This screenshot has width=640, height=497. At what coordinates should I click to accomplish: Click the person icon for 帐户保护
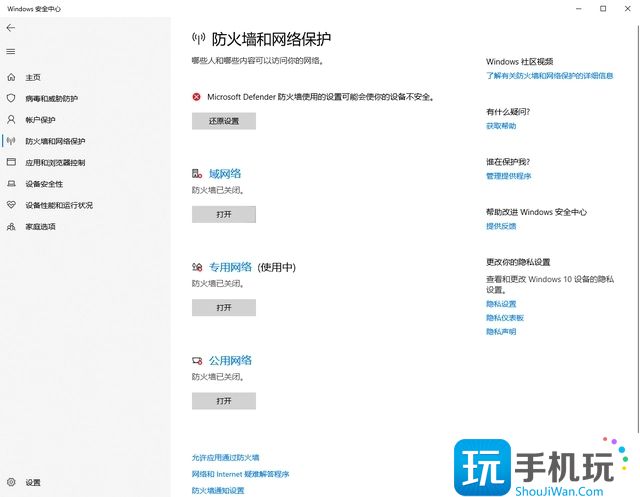(11, 119)
